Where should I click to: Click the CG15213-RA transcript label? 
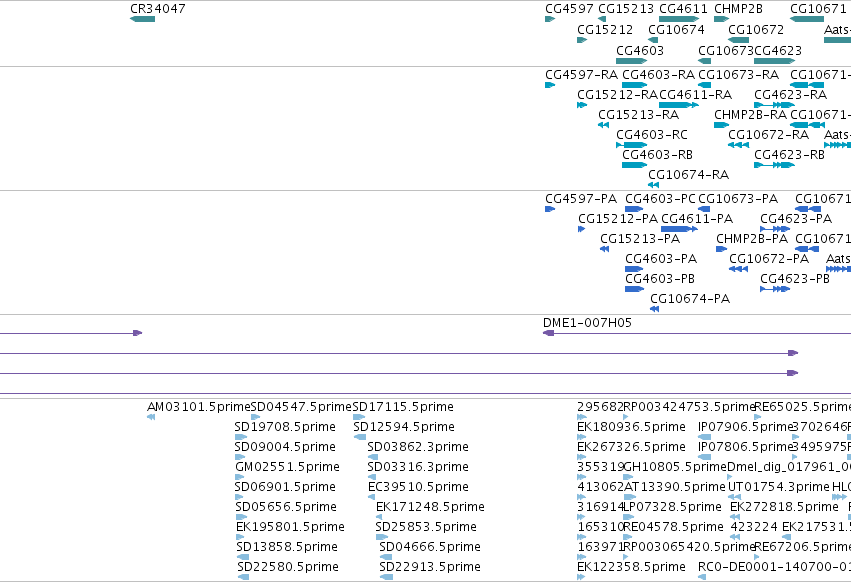638,115
